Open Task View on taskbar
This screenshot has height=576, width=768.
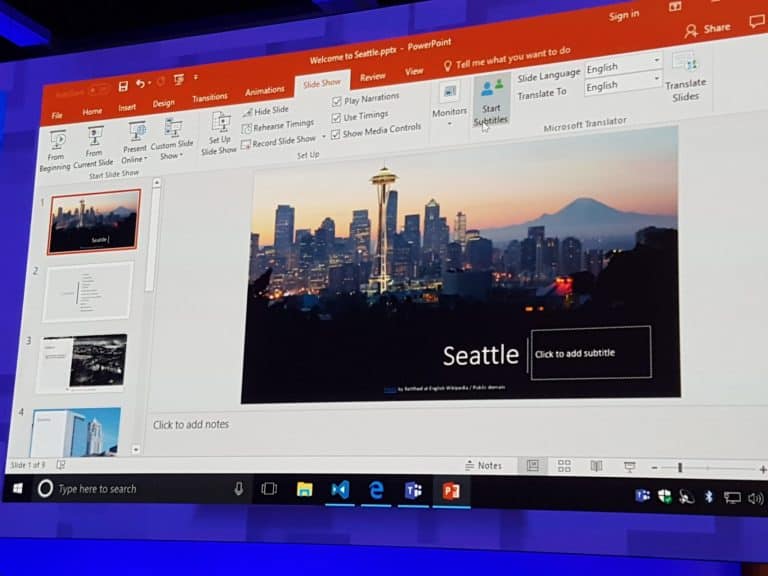(x=269, y=489)
